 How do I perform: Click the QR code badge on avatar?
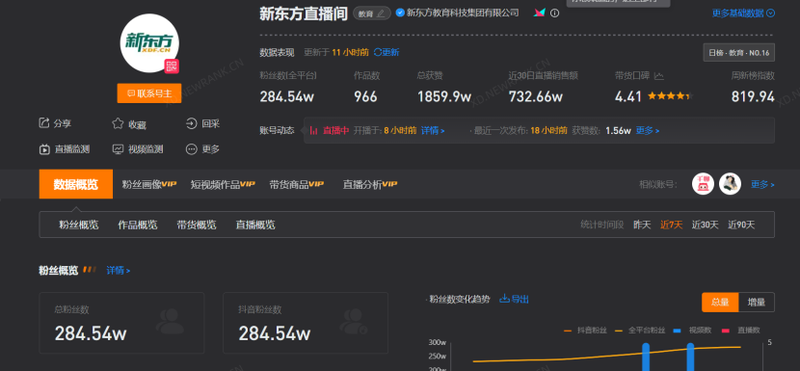pyautogui.click(x=171, y=66)
